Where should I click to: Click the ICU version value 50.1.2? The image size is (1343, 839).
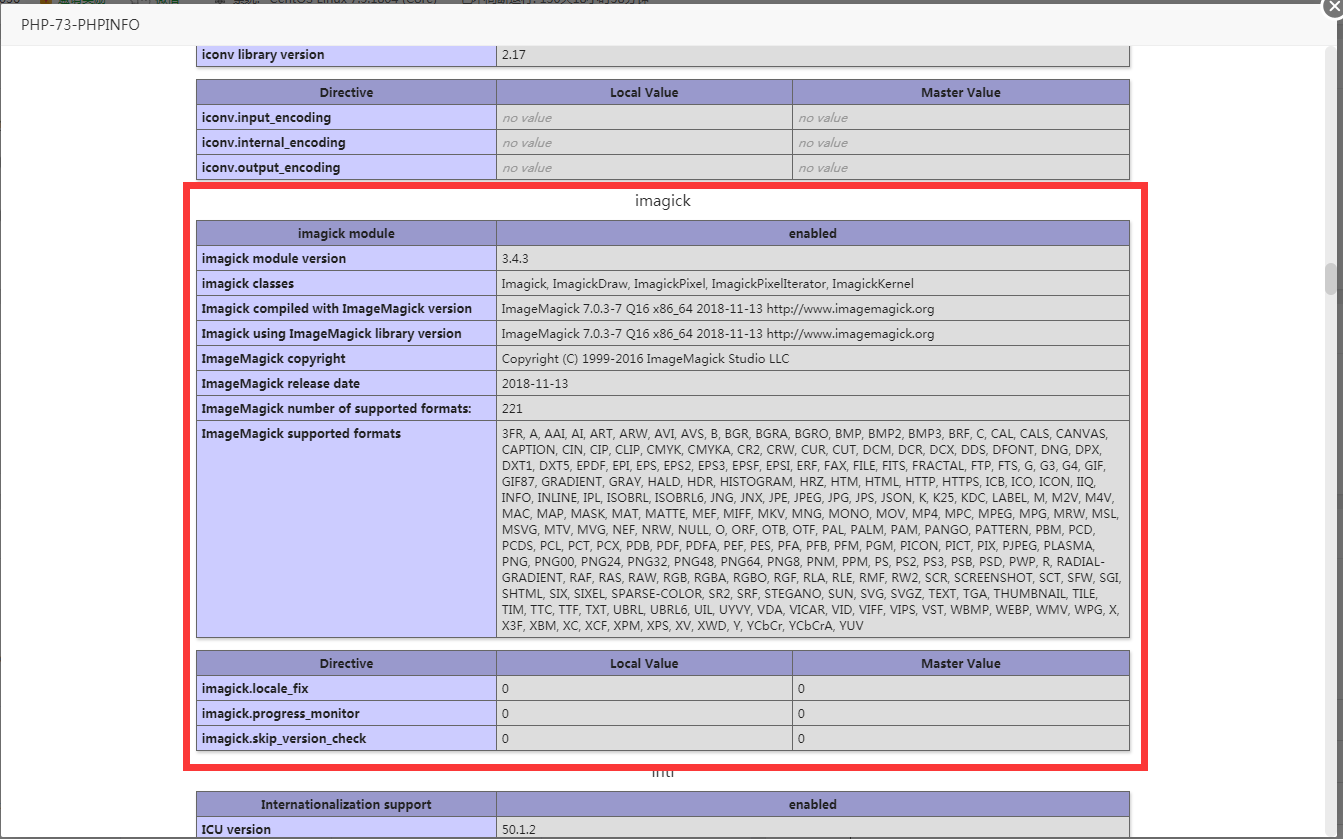point(526,829)
